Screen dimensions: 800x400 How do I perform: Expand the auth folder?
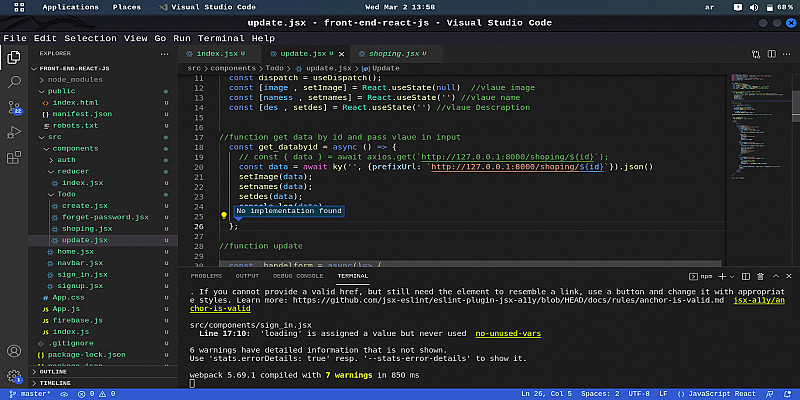coord(66,159)
